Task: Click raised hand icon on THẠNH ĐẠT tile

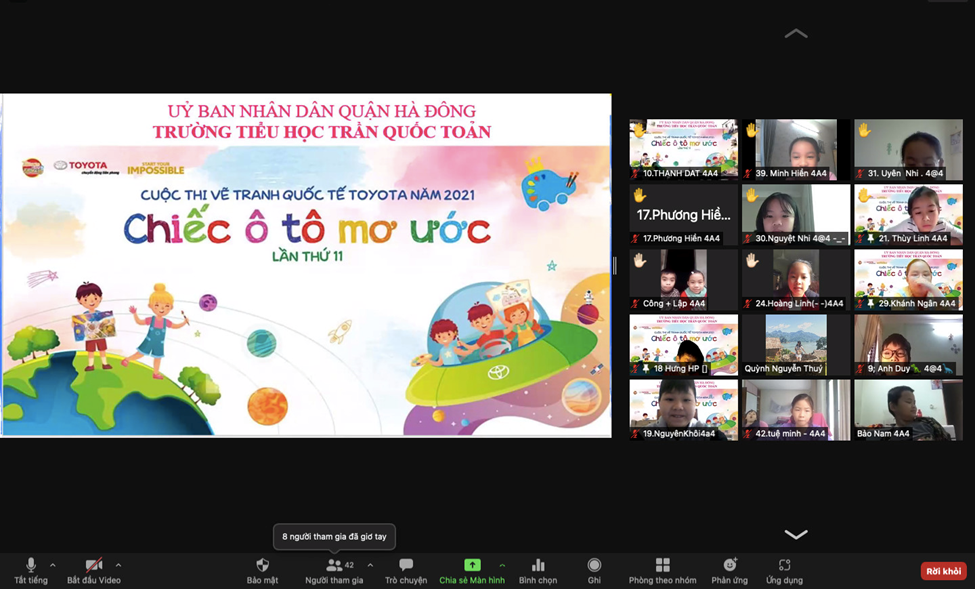Action: pos(640,131)
